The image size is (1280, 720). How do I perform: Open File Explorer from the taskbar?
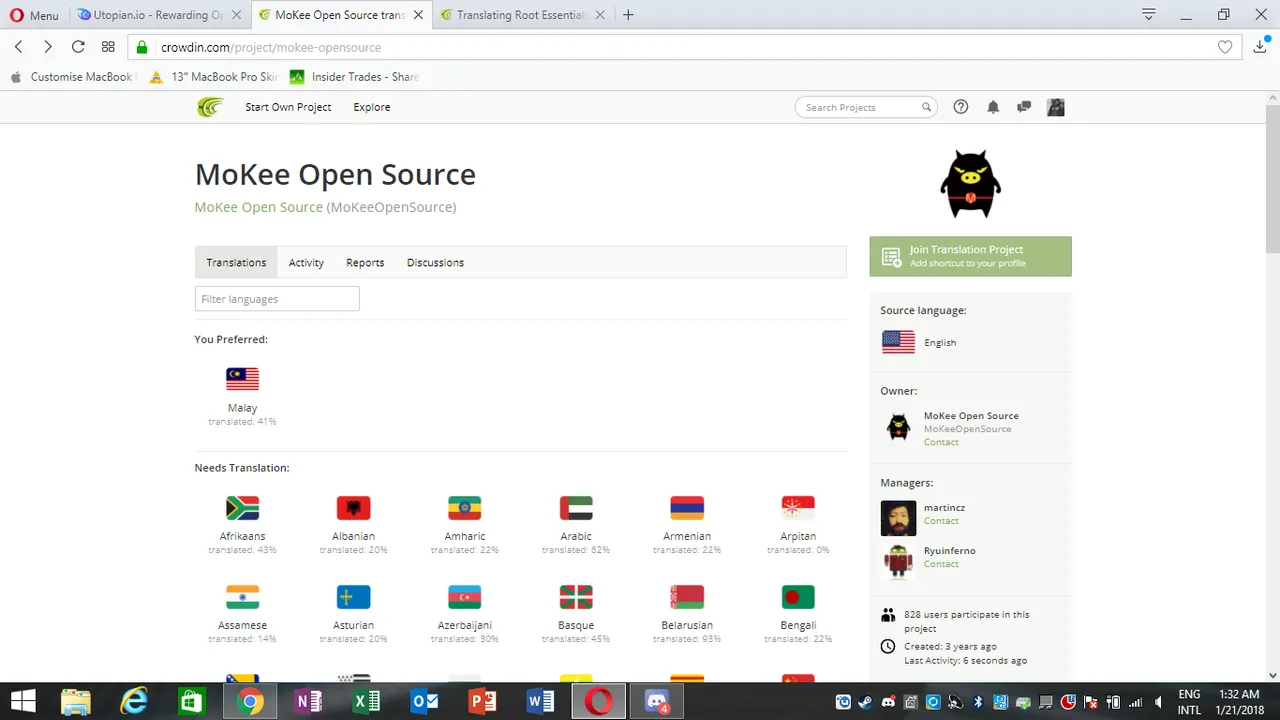click(x=76, y=701)
